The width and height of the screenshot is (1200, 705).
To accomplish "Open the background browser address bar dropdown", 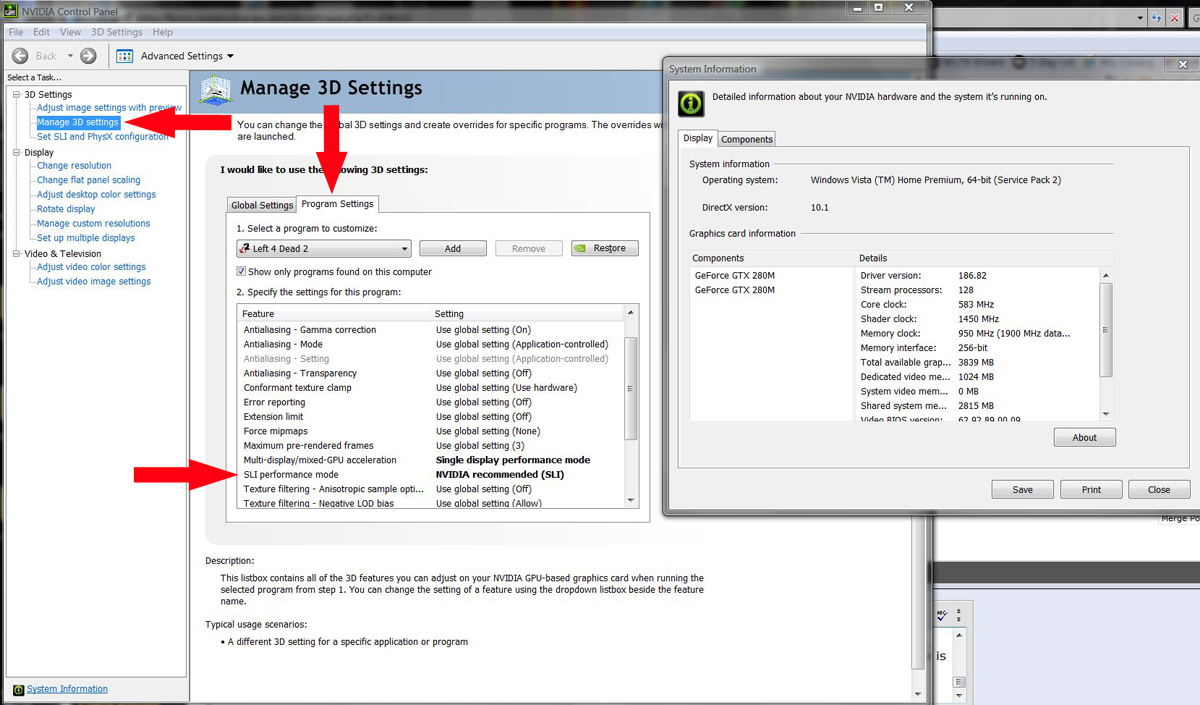I will [1140, 18].
